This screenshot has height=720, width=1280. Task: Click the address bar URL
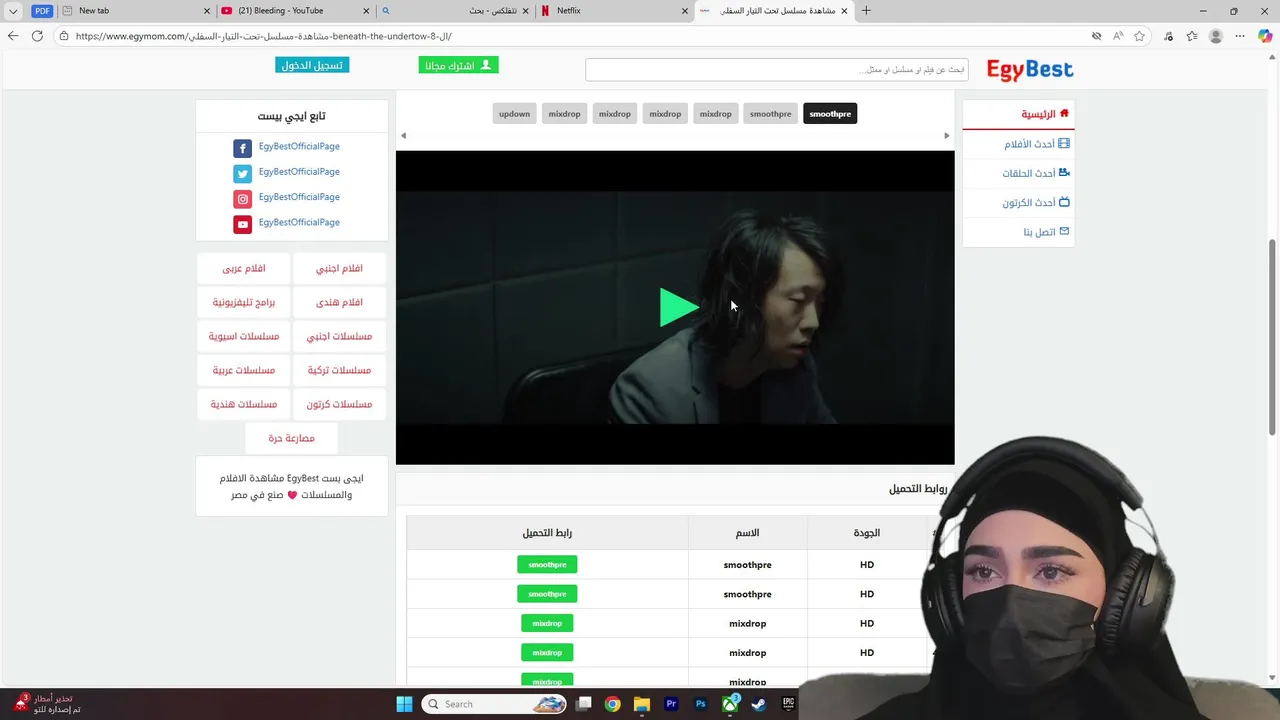pyautogui.click(x=264, y=36)
